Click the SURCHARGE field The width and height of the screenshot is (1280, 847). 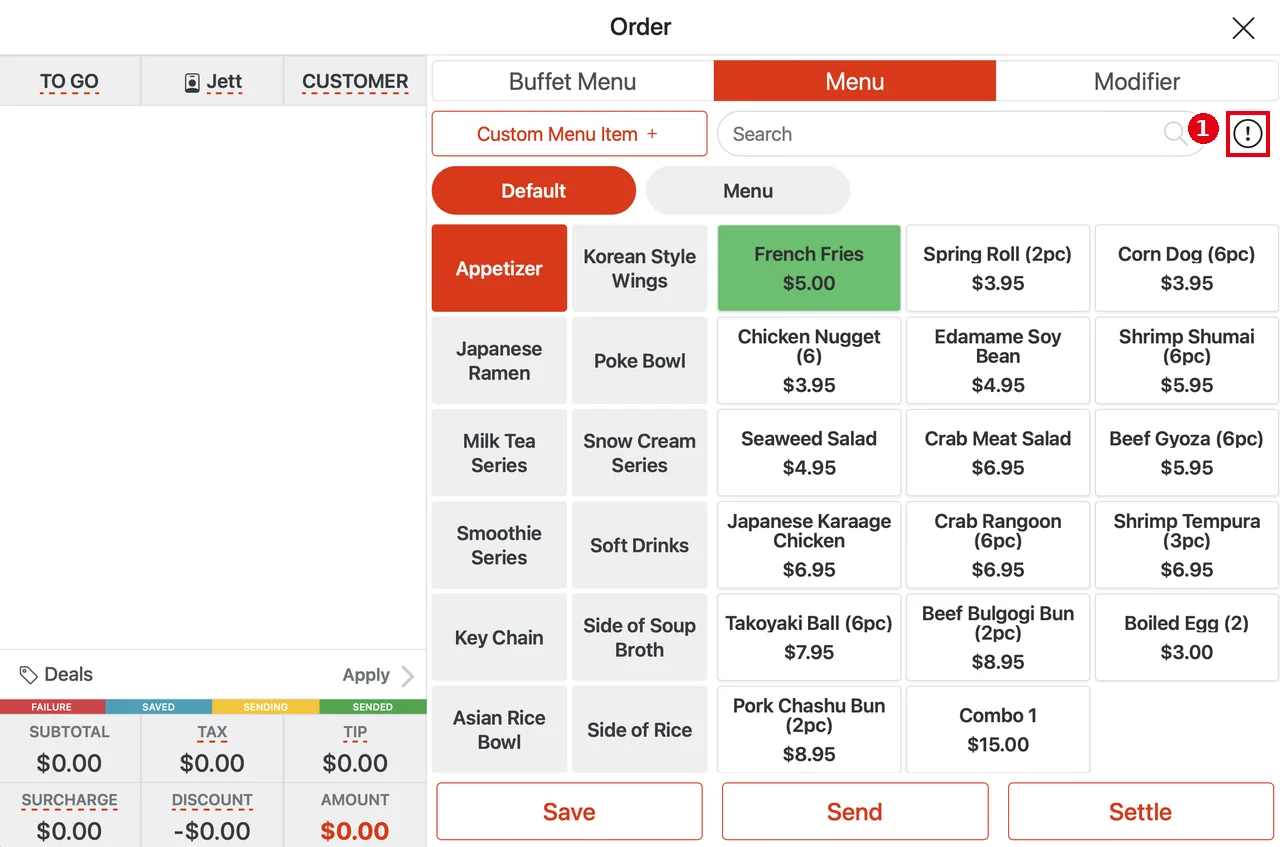pyautogui.click(x=70, y=816)
